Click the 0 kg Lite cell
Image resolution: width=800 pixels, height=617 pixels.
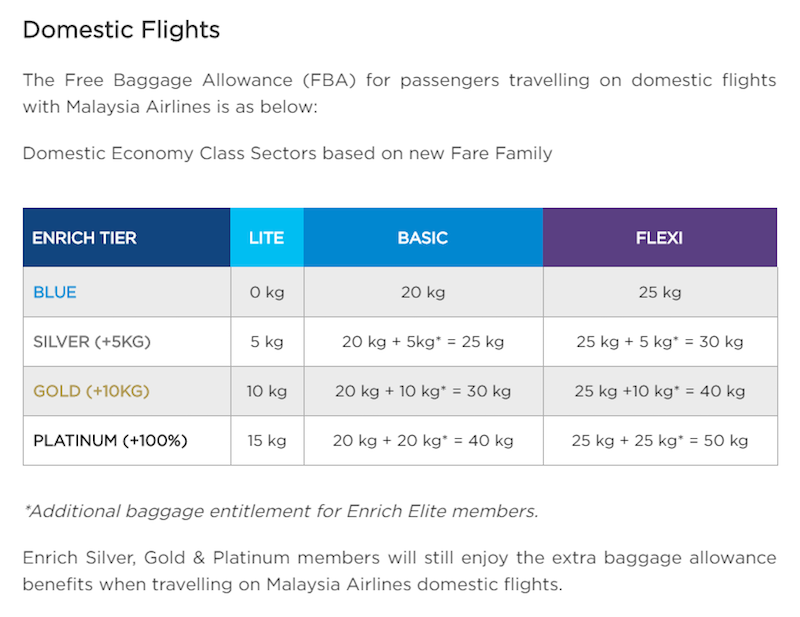[x=266, y=293]
